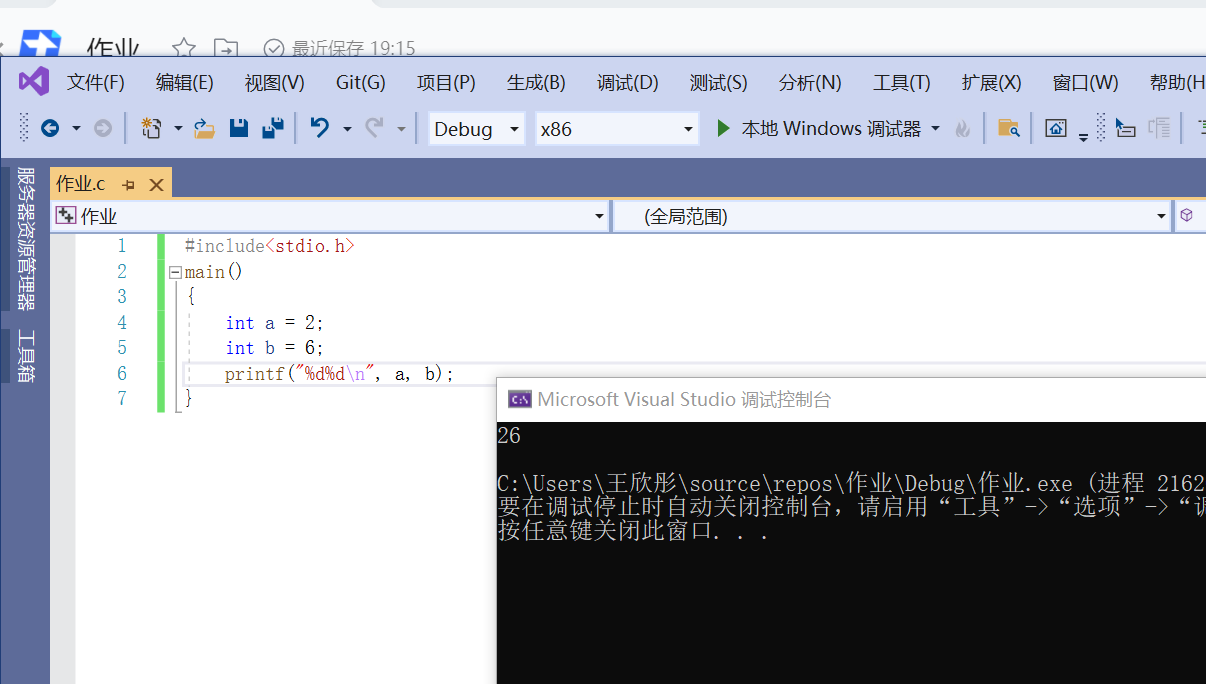Screen dimensions: 1206x684
Task: Undo the last action
Action: [x=320, y=128]
